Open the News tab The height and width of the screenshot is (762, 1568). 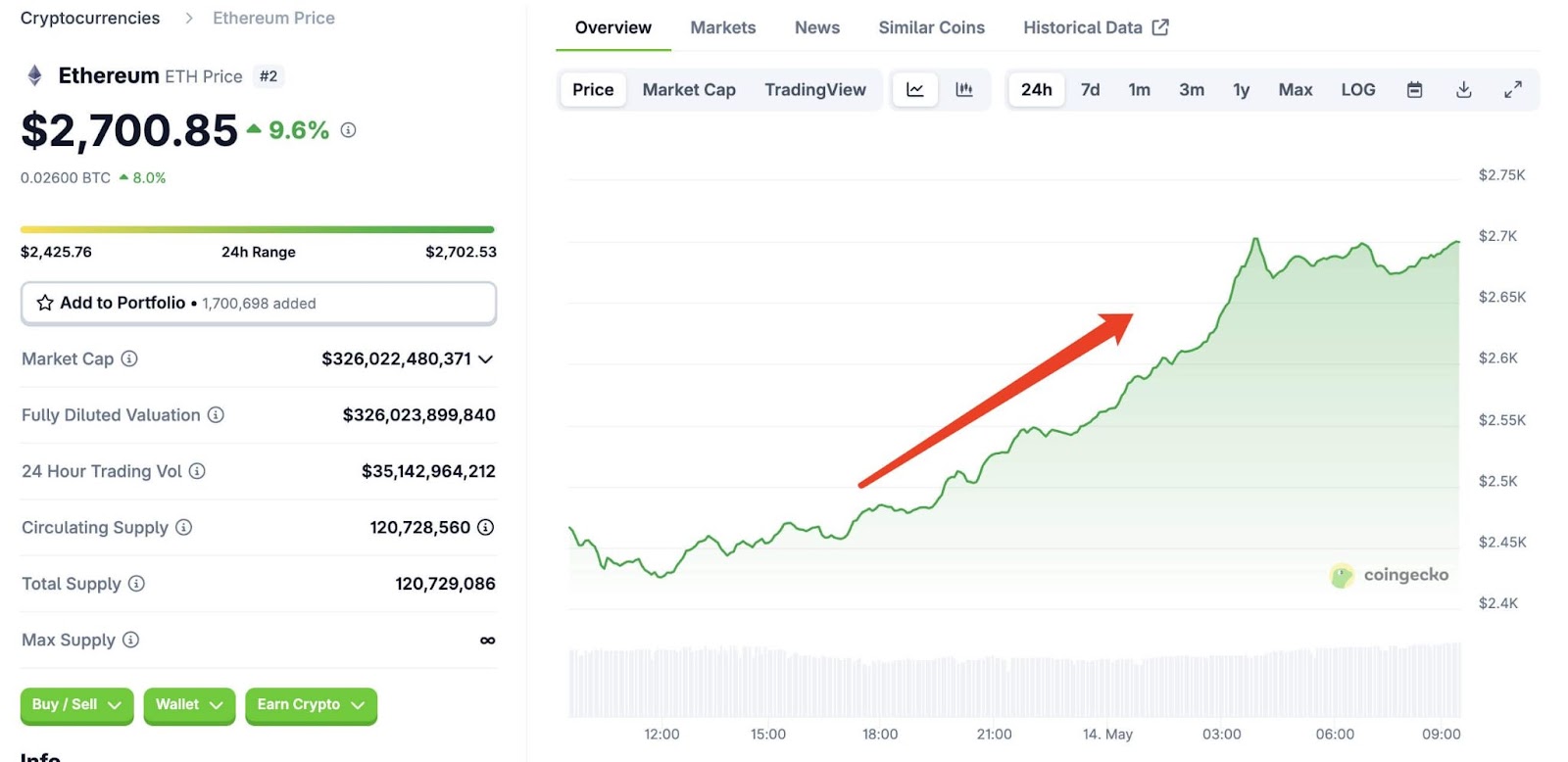817,27
